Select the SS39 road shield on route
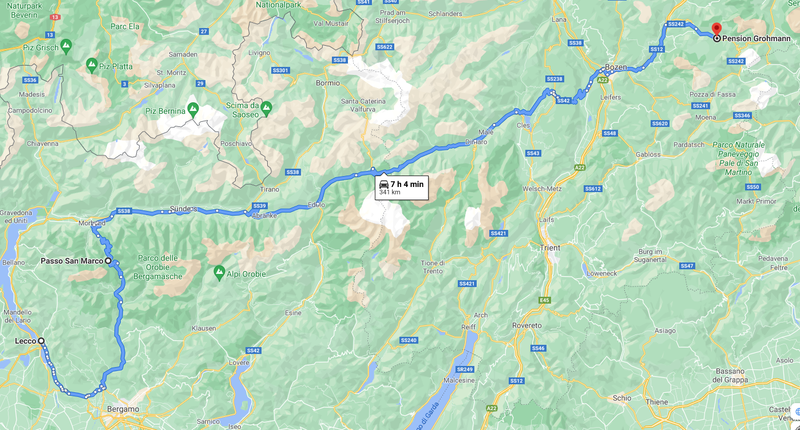Screen dimensions: 800x430 pos(260,206)
